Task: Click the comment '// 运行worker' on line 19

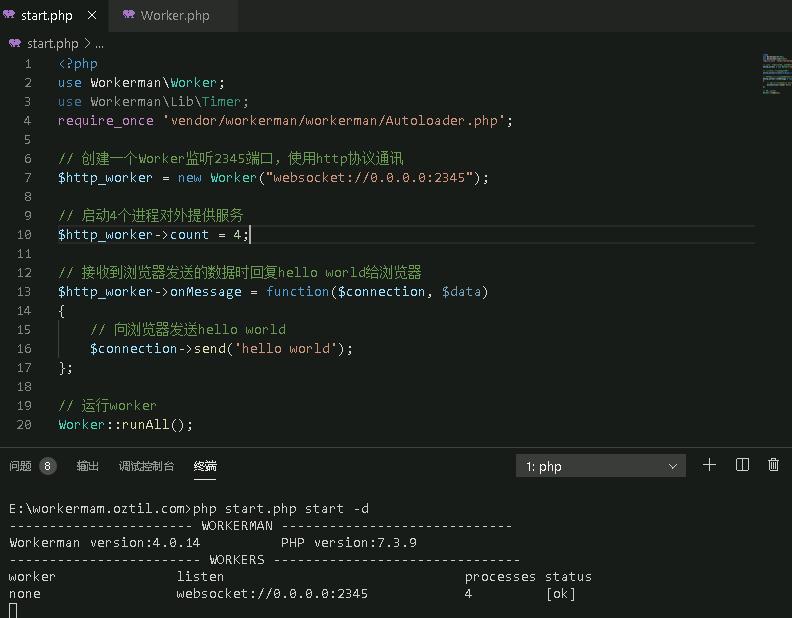Action: click(x=107, y=406)
